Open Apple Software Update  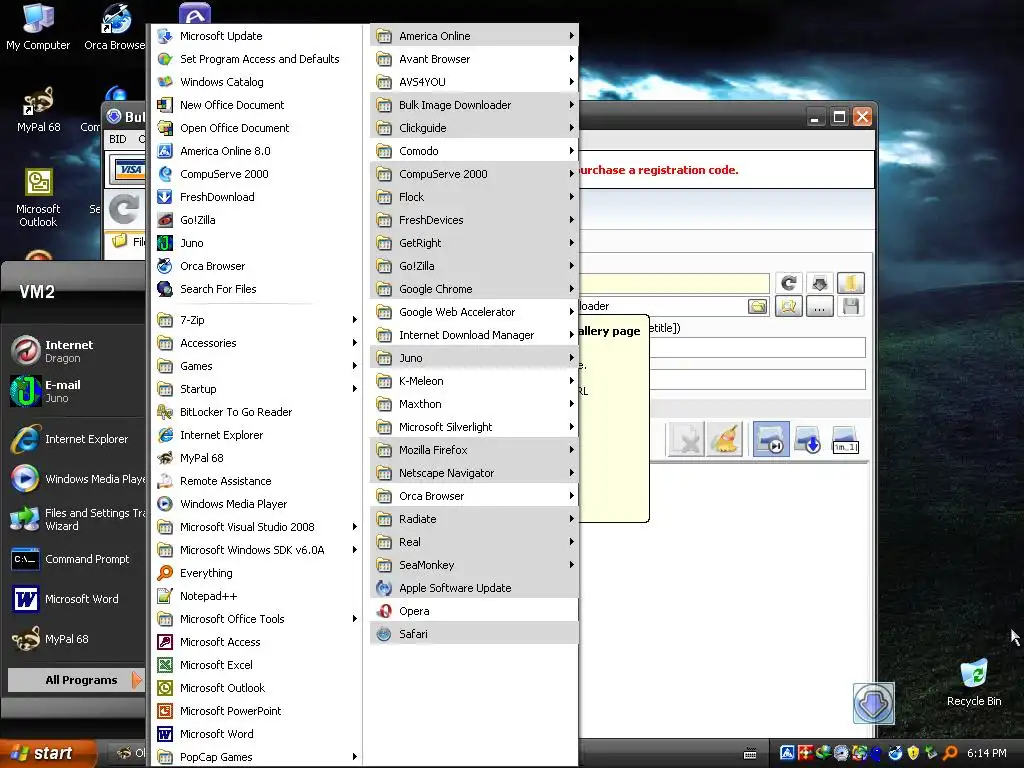click(x=474, y=588)
